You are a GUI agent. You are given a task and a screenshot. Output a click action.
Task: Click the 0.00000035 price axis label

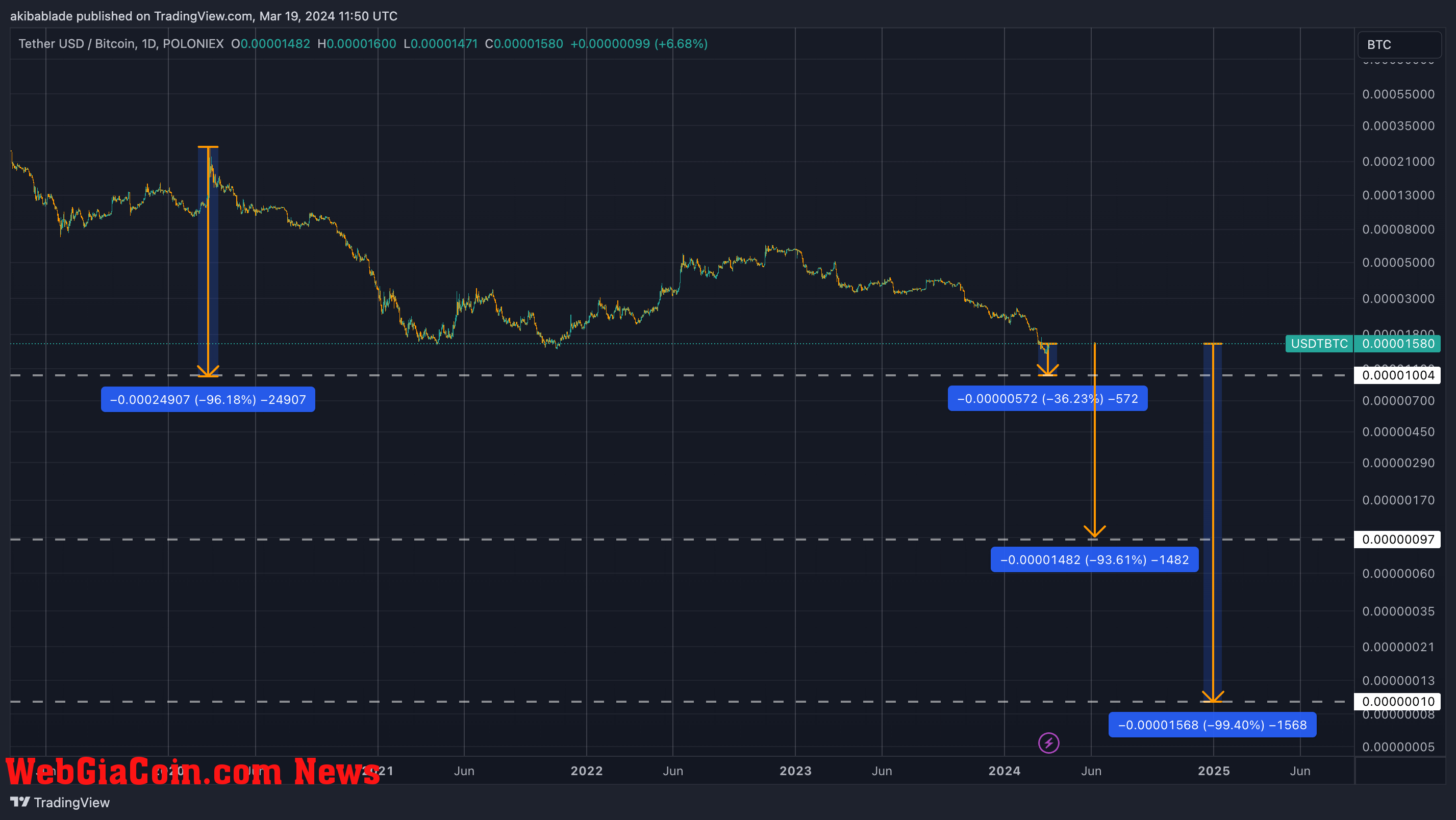pyautogui.click(x=1398, y=611)
